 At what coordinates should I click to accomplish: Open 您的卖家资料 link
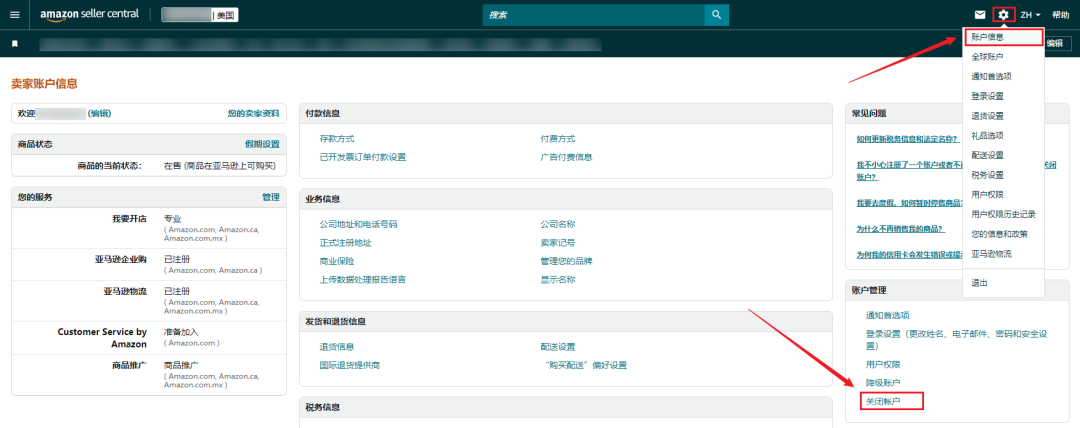(x=253, y=113)
